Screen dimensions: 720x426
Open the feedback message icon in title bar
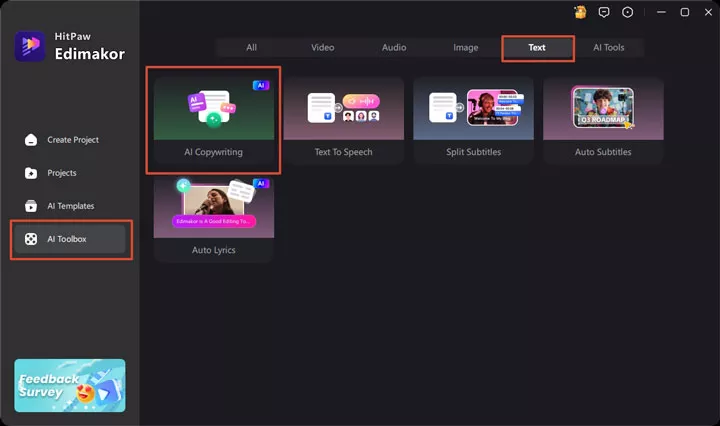604,12
